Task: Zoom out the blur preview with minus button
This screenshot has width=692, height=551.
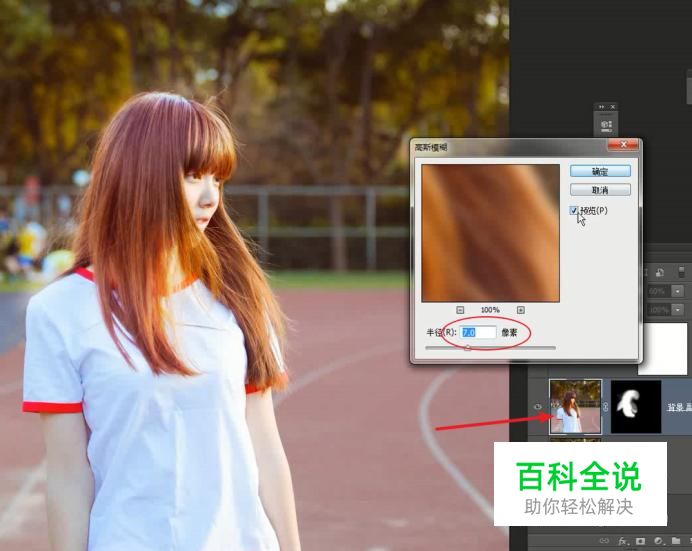Action: tap(460, 310)
